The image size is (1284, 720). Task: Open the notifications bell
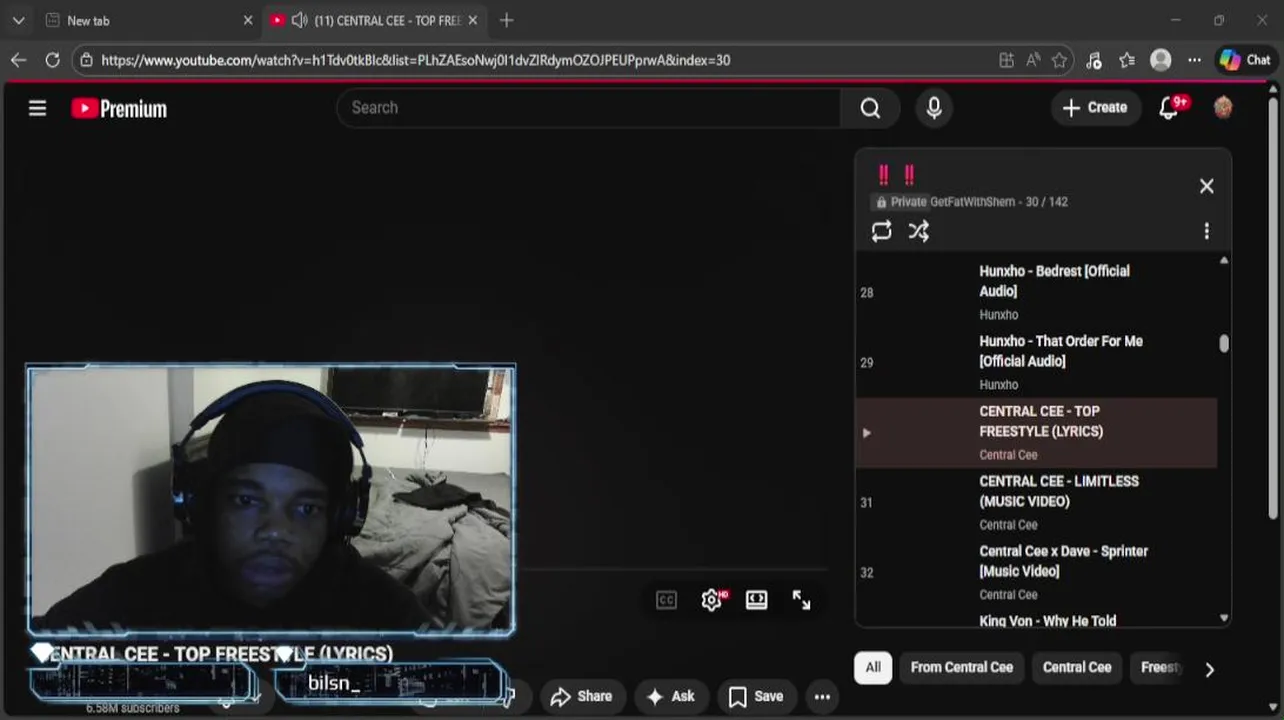[1169, 108]
